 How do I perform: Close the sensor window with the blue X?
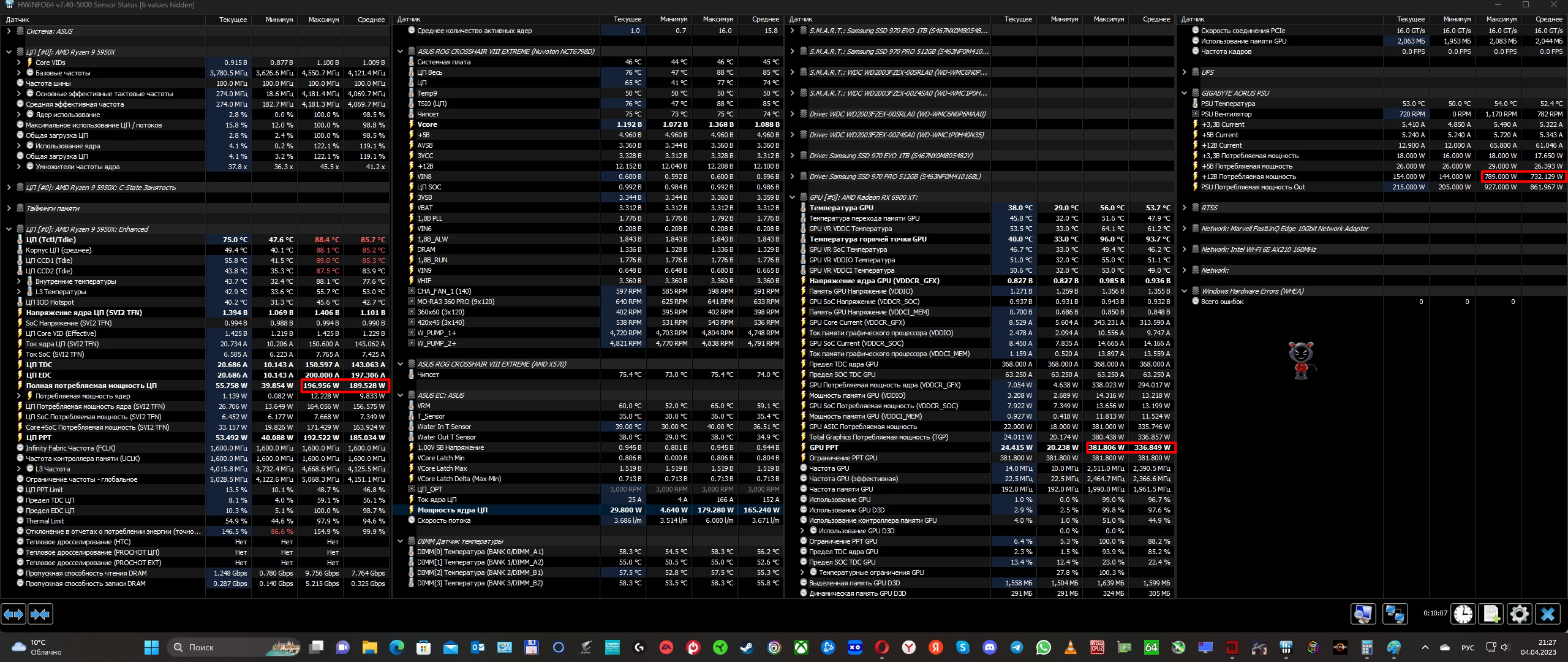point(1548,614)
